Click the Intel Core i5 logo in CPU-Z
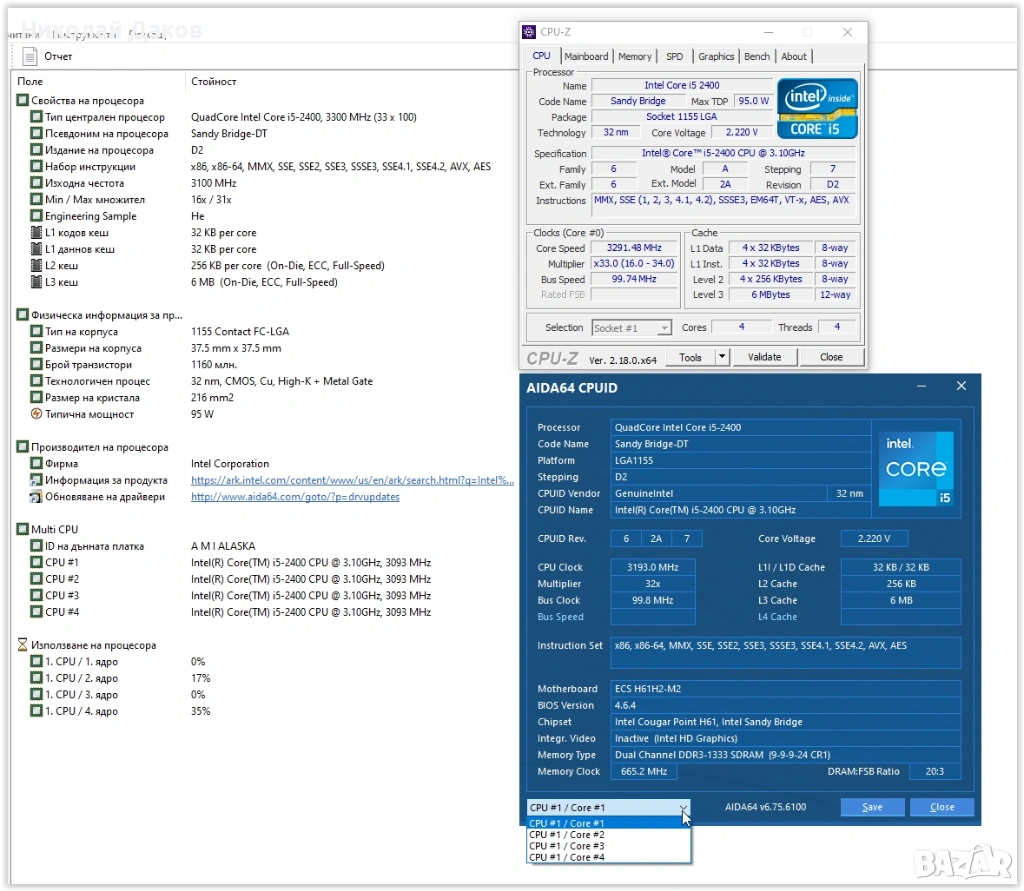This screenshot has height=891, width=1024. (817, 108)
